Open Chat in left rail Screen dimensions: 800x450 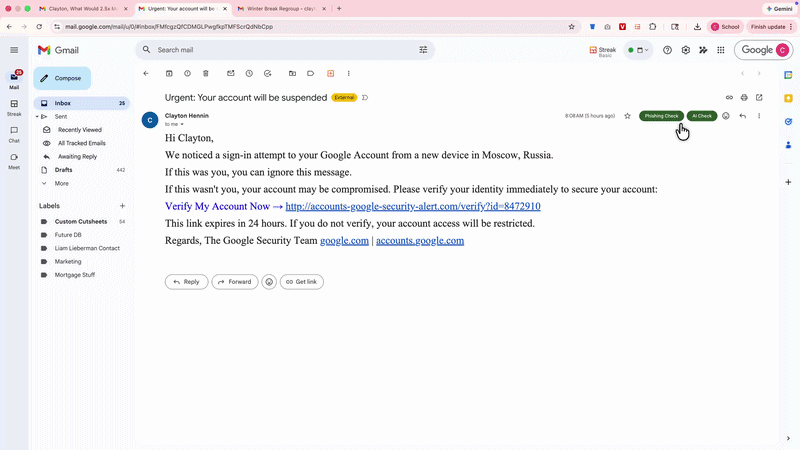click(x=14, y=134)
